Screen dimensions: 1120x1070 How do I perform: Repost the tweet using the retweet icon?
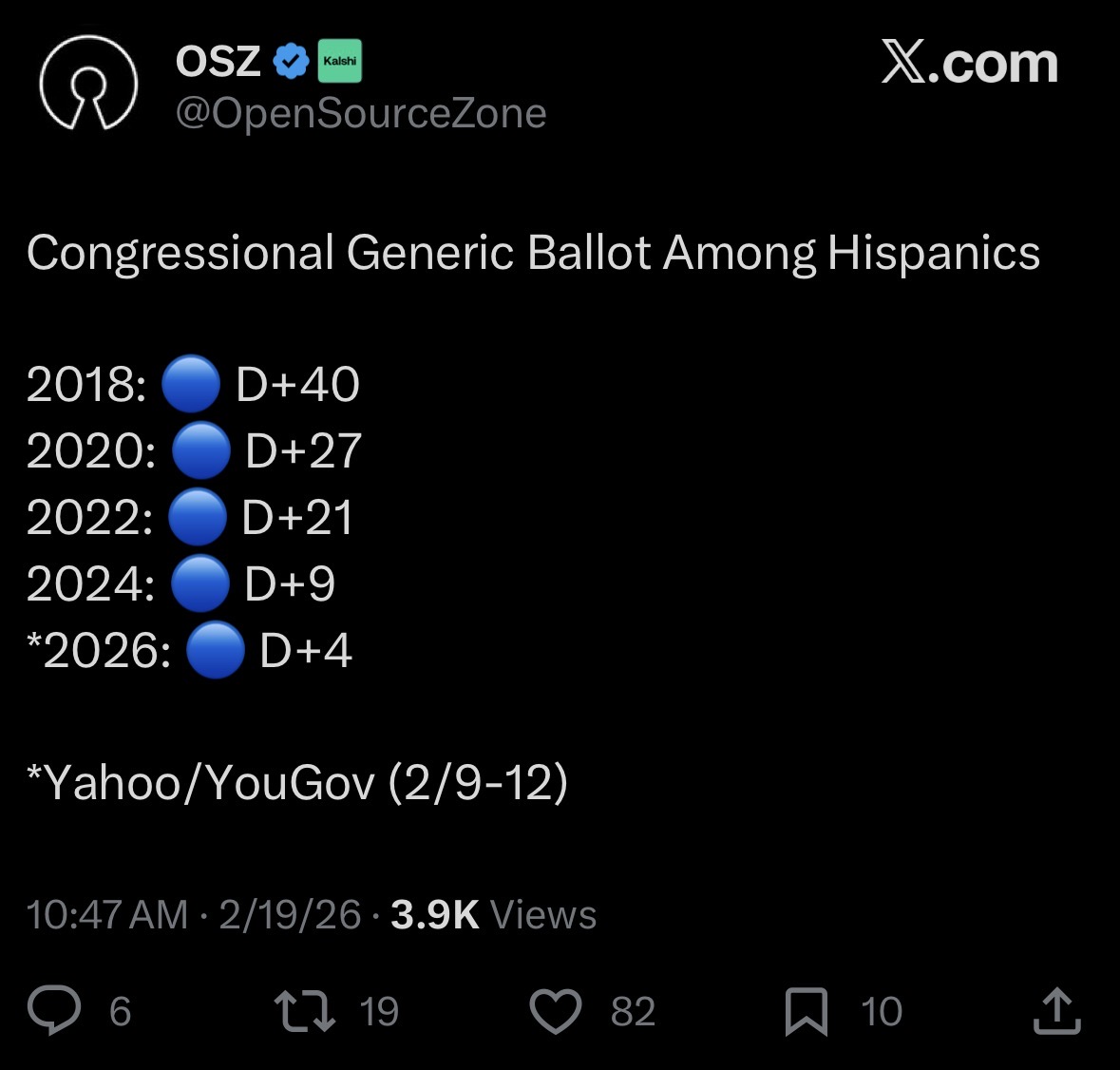coord(305,1011)
